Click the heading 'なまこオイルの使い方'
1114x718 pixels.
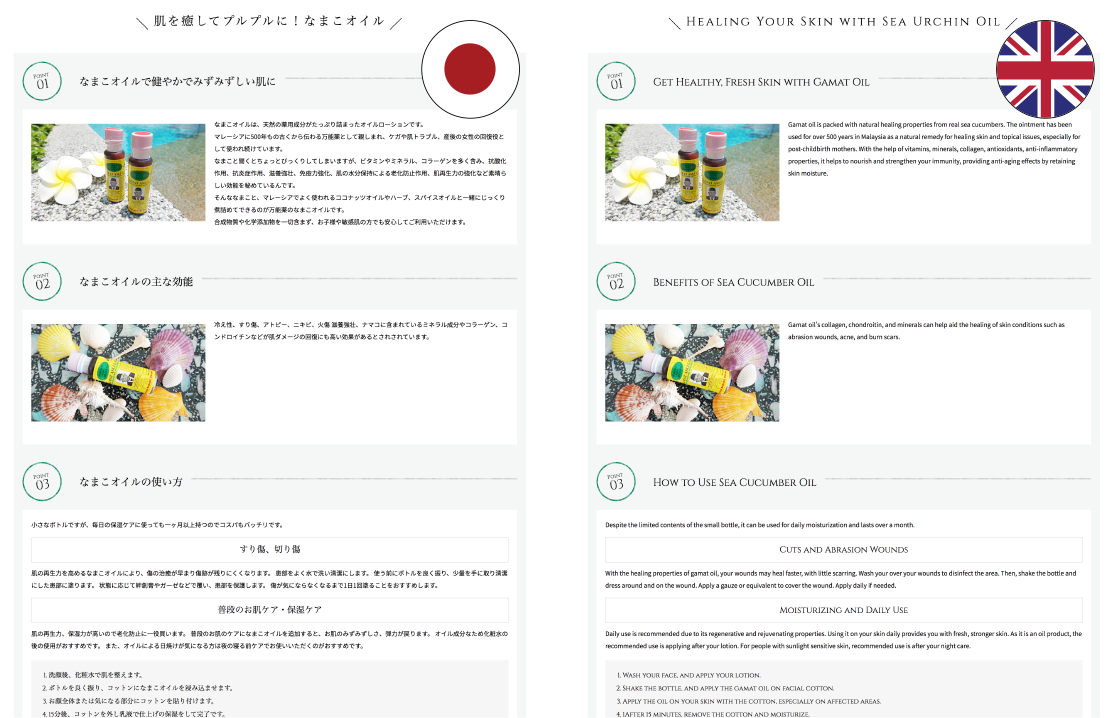(131, 482)
